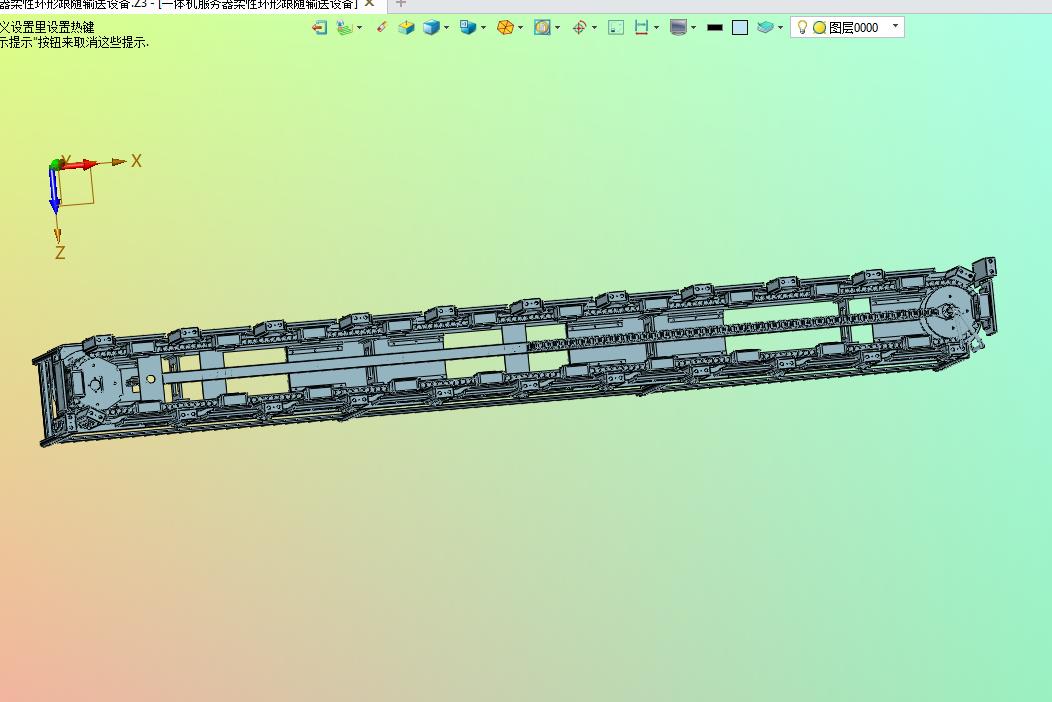Open the dimension icon dropdown arrow
The width and height of the screenshot is (1052, 702).
tap(656, 28)
